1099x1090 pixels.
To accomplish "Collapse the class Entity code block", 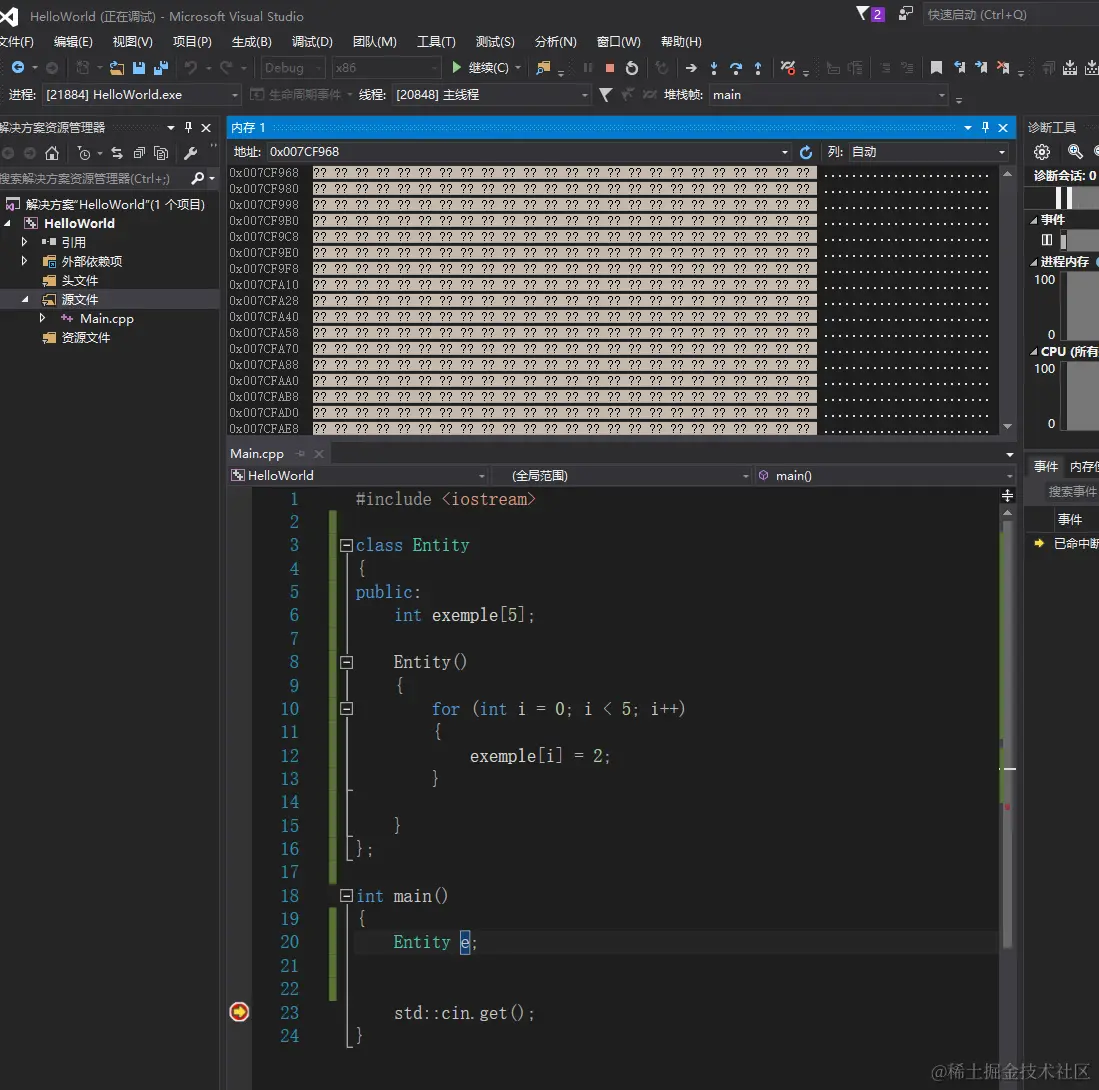I will [346, 546].
